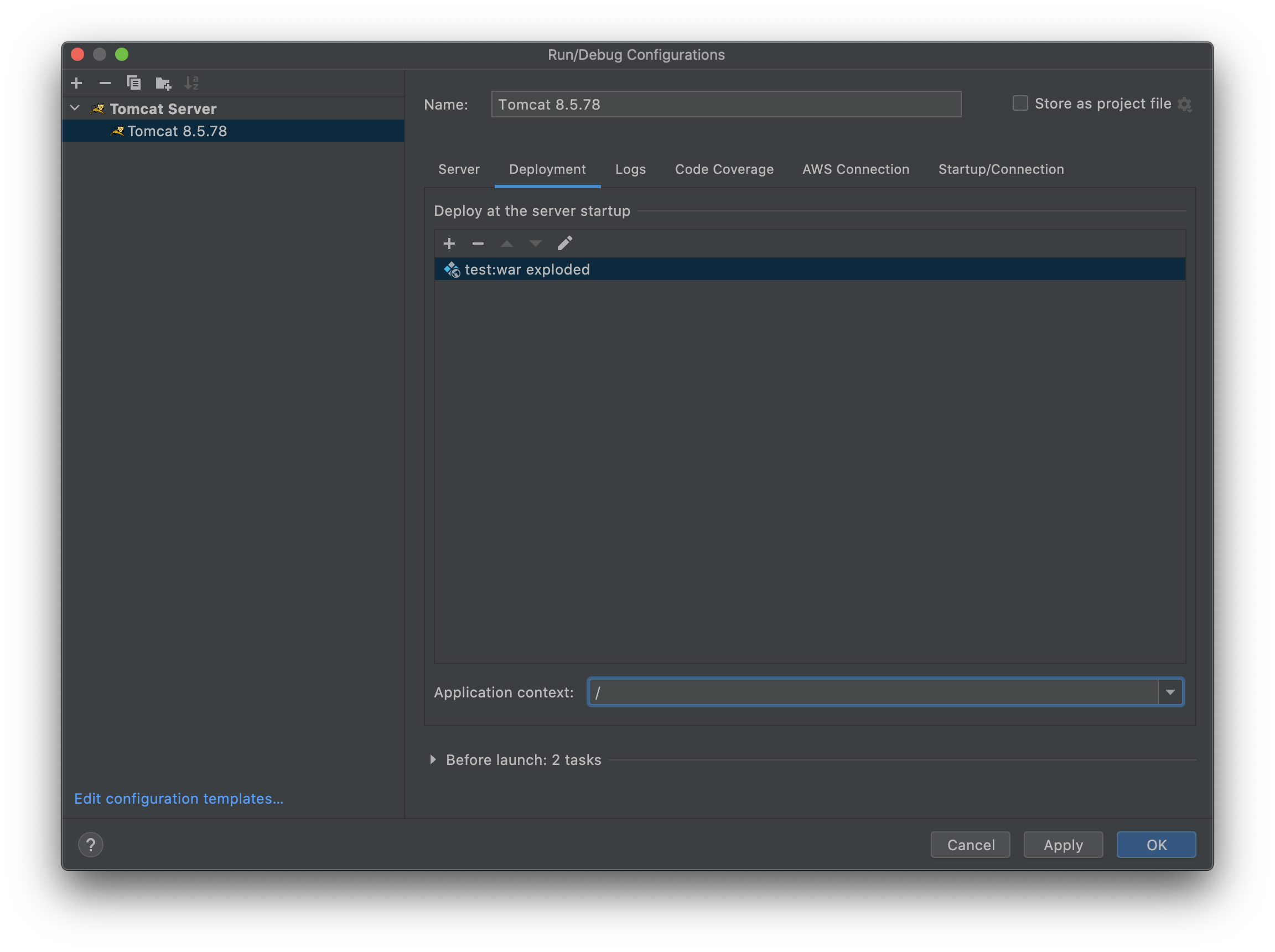Image resolution: width=1275 pixels, height=952 pixels.
Task: Click in the Name text field
Action: (x=726, y=104)
